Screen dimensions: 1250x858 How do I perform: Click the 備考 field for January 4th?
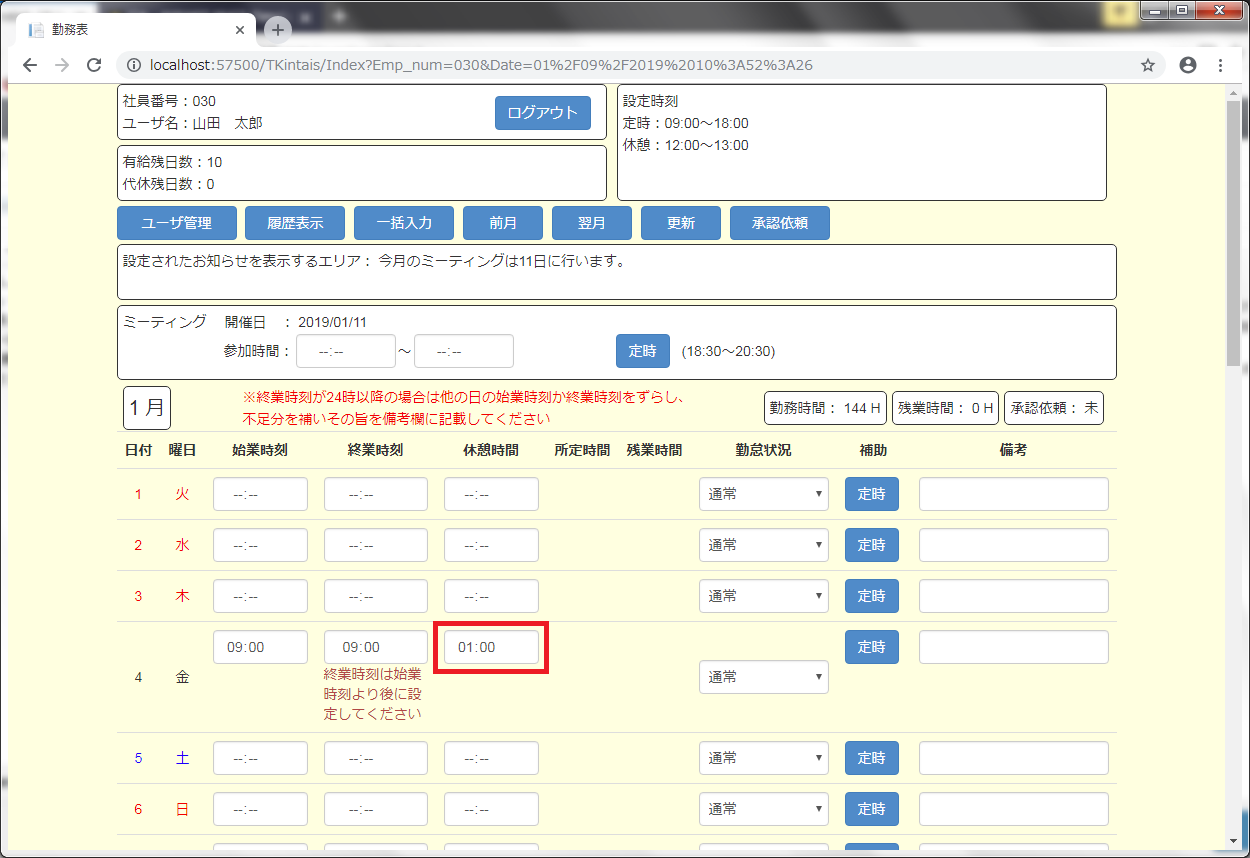point(1013,646)
